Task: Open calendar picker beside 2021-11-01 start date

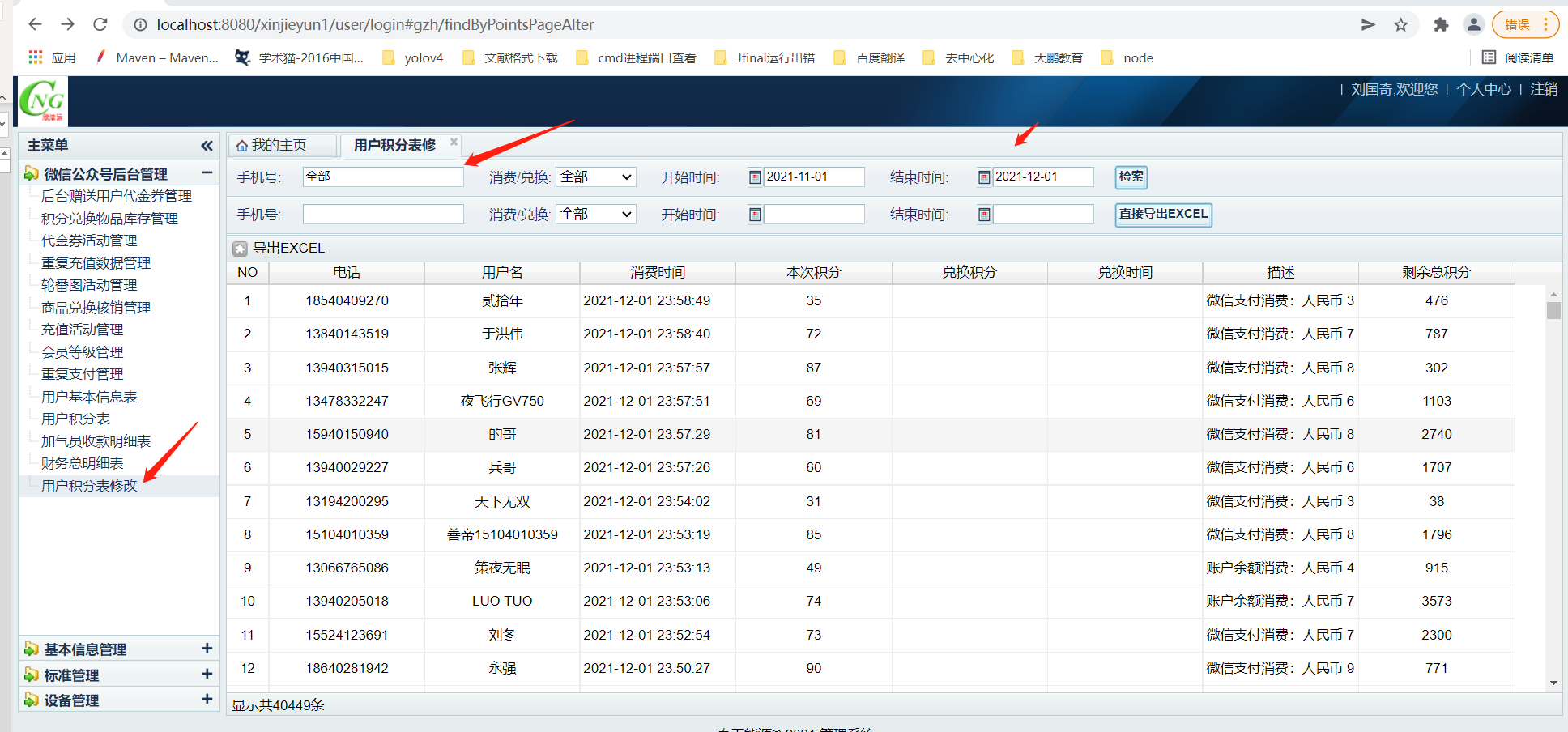Action: (755, 177)
